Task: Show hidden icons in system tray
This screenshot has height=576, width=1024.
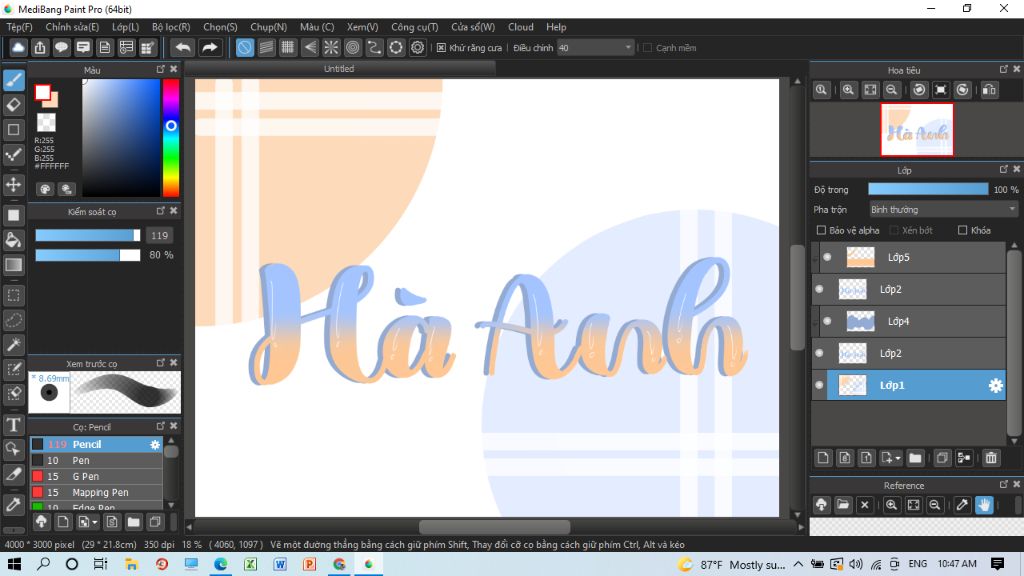Action: (798, 564)
